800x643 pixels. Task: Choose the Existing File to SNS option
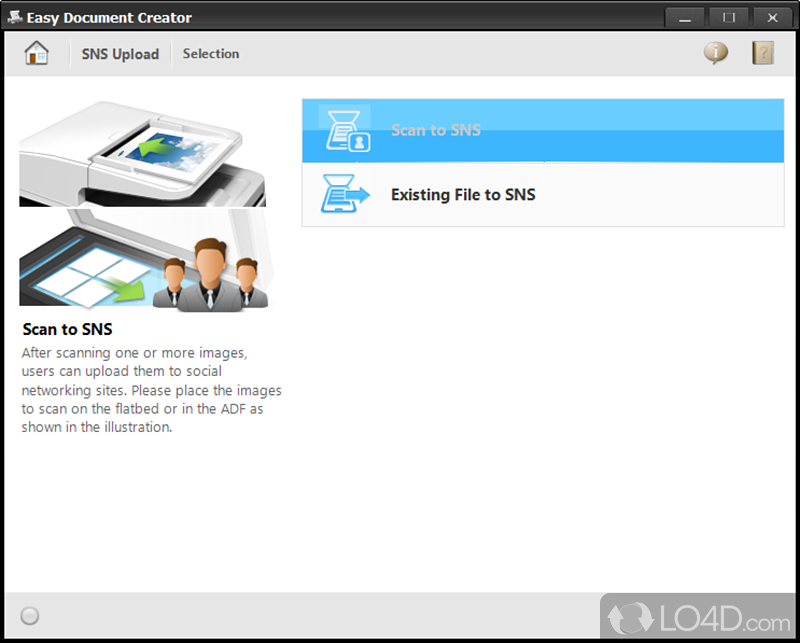point(543,194)
